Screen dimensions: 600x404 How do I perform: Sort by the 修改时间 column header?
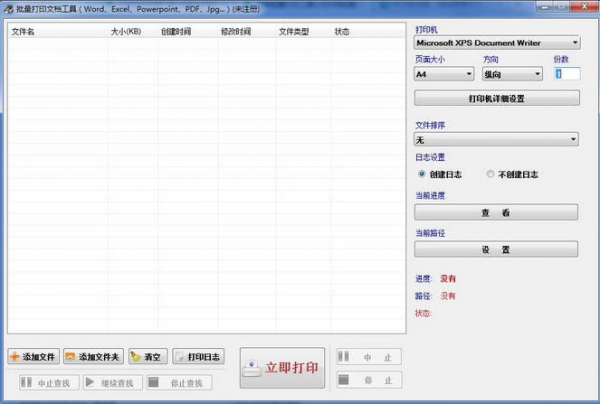point(246,32)
